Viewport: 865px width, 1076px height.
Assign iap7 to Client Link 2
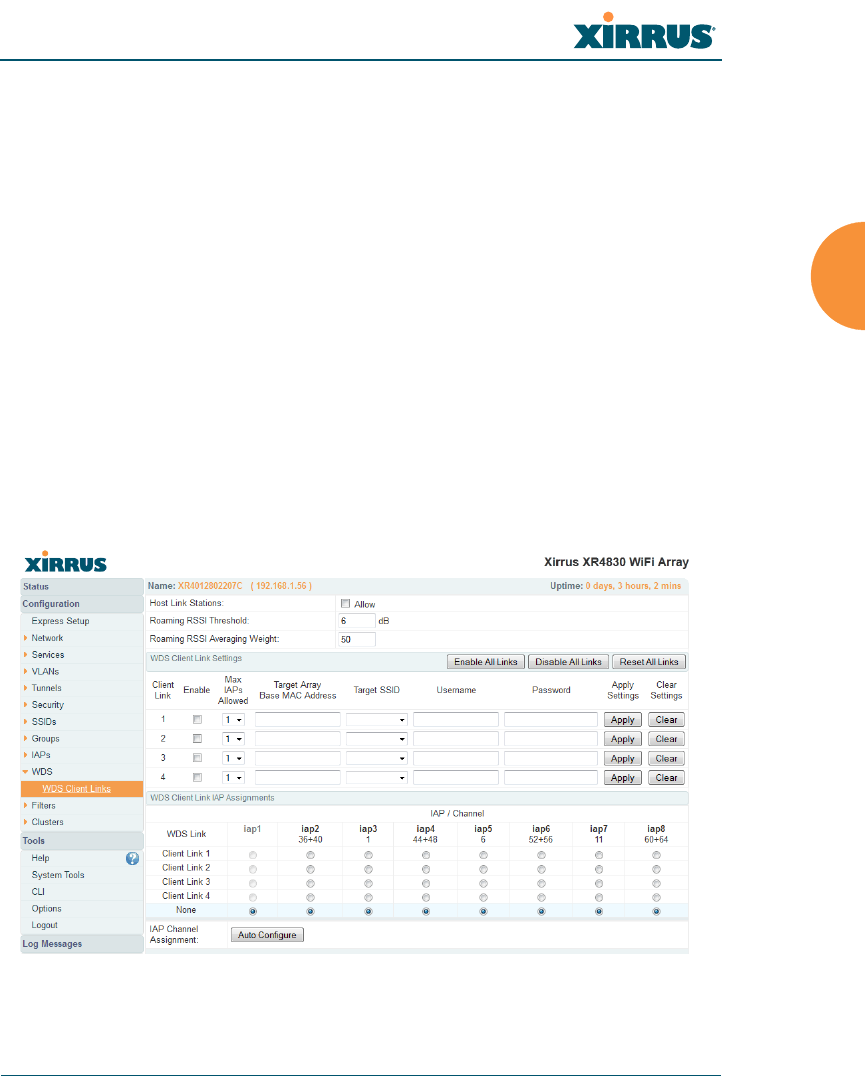(x=599, y=869)
